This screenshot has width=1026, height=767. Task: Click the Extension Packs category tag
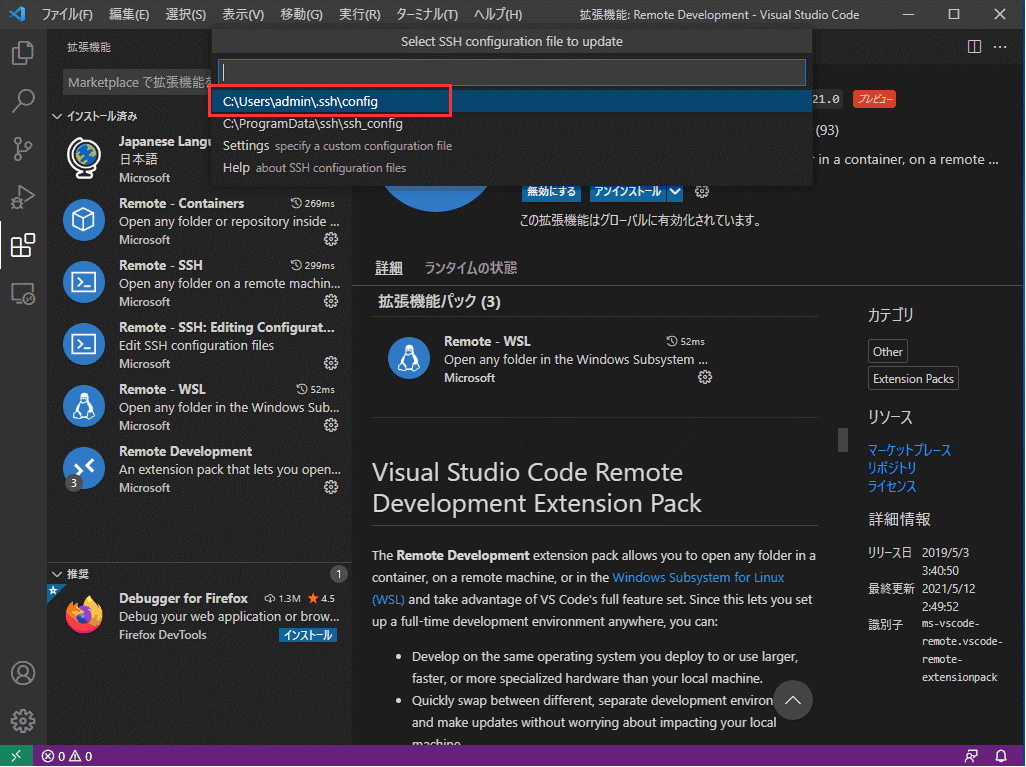pyautogui.click(x=913, y=378)
